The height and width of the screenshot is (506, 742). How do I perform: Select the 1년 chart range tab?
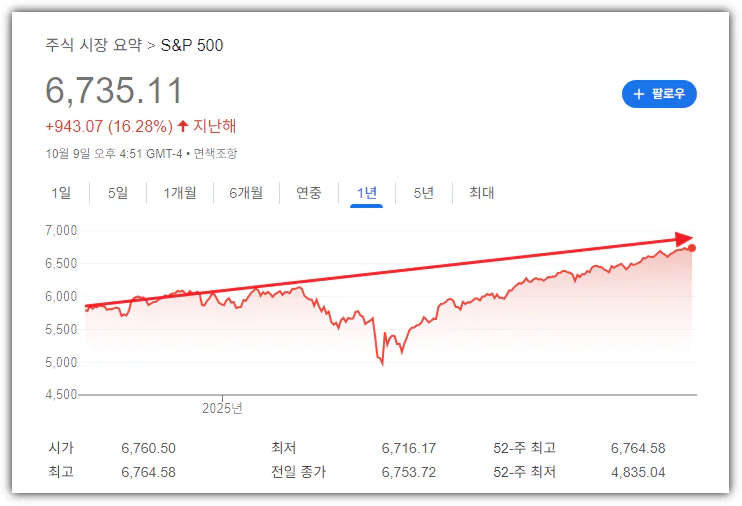tap(366, 193)
